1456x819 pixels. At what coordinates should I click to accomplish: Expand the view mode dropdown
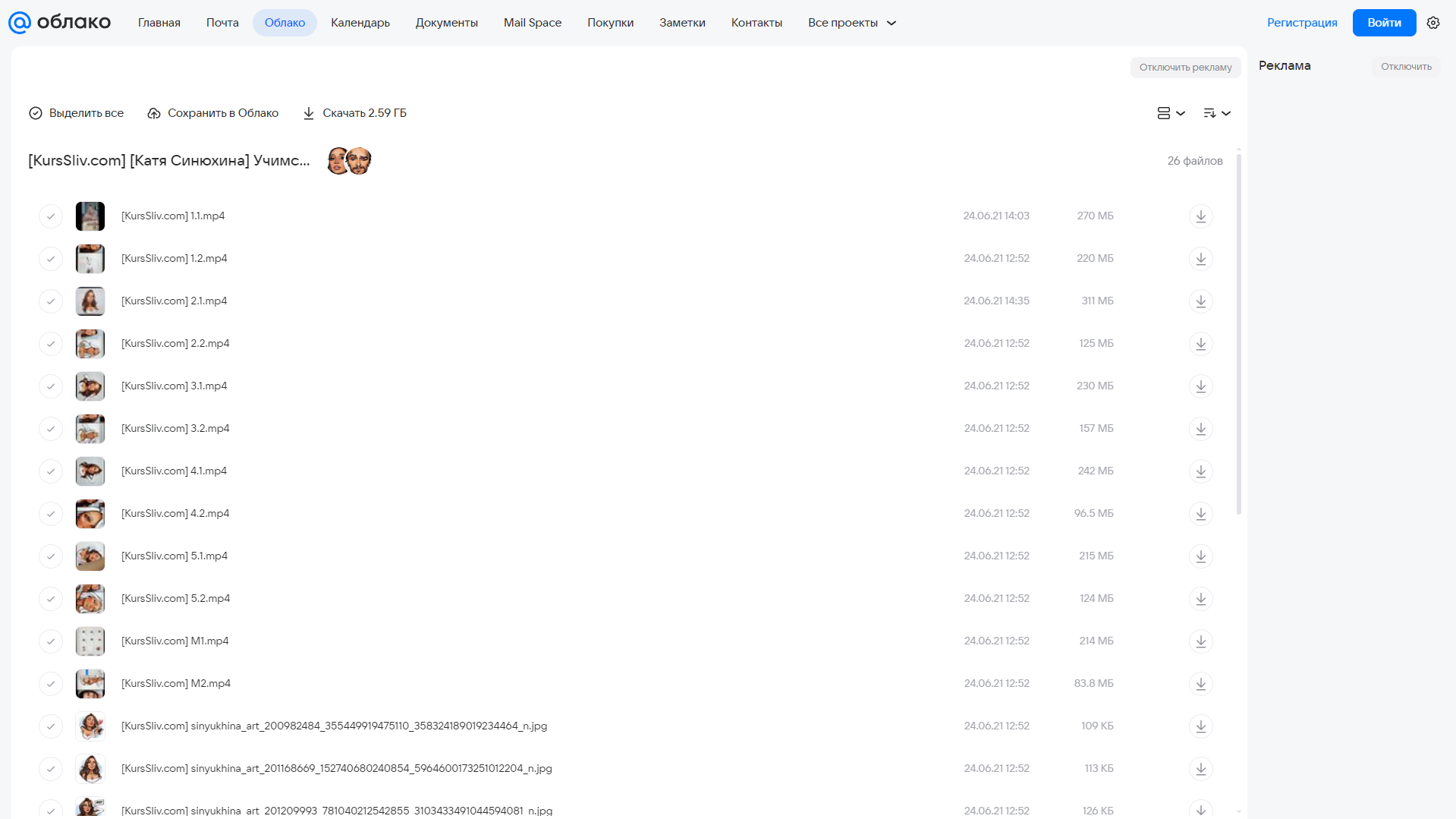1171,113
